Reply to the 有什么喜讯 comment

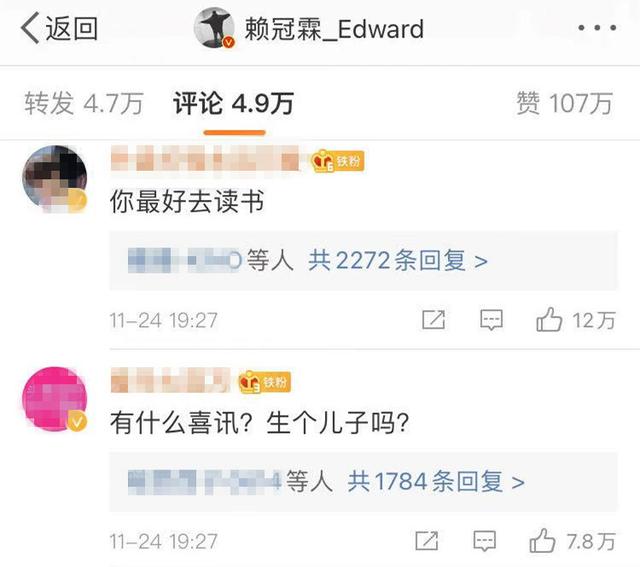point(484,541)
